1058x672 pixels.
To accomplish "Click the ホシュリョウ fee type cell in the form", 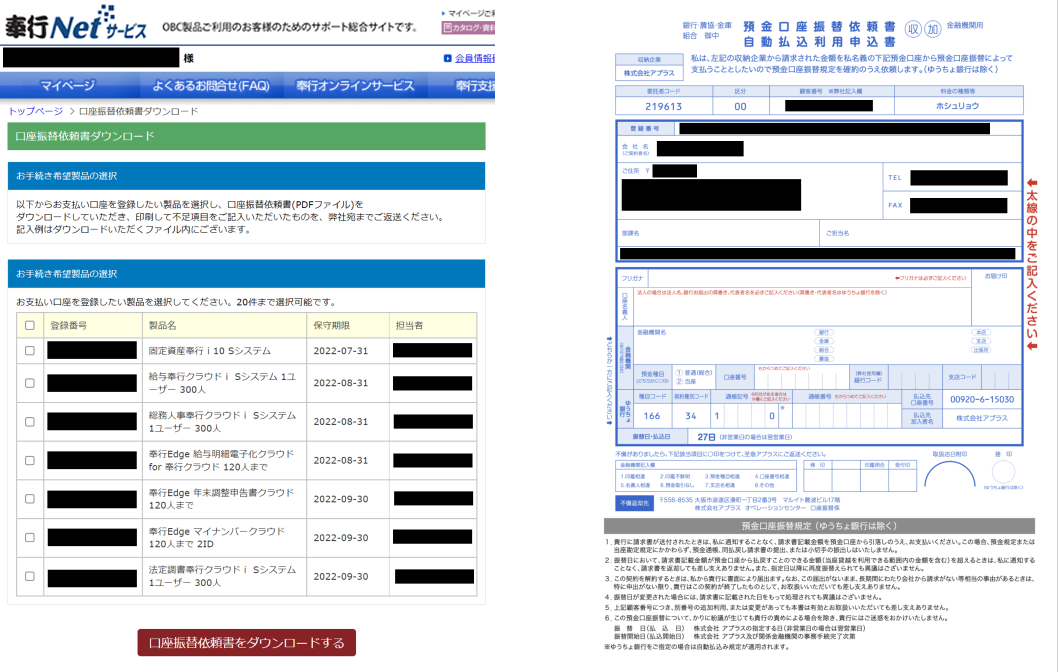I will [x=957, y=106].
